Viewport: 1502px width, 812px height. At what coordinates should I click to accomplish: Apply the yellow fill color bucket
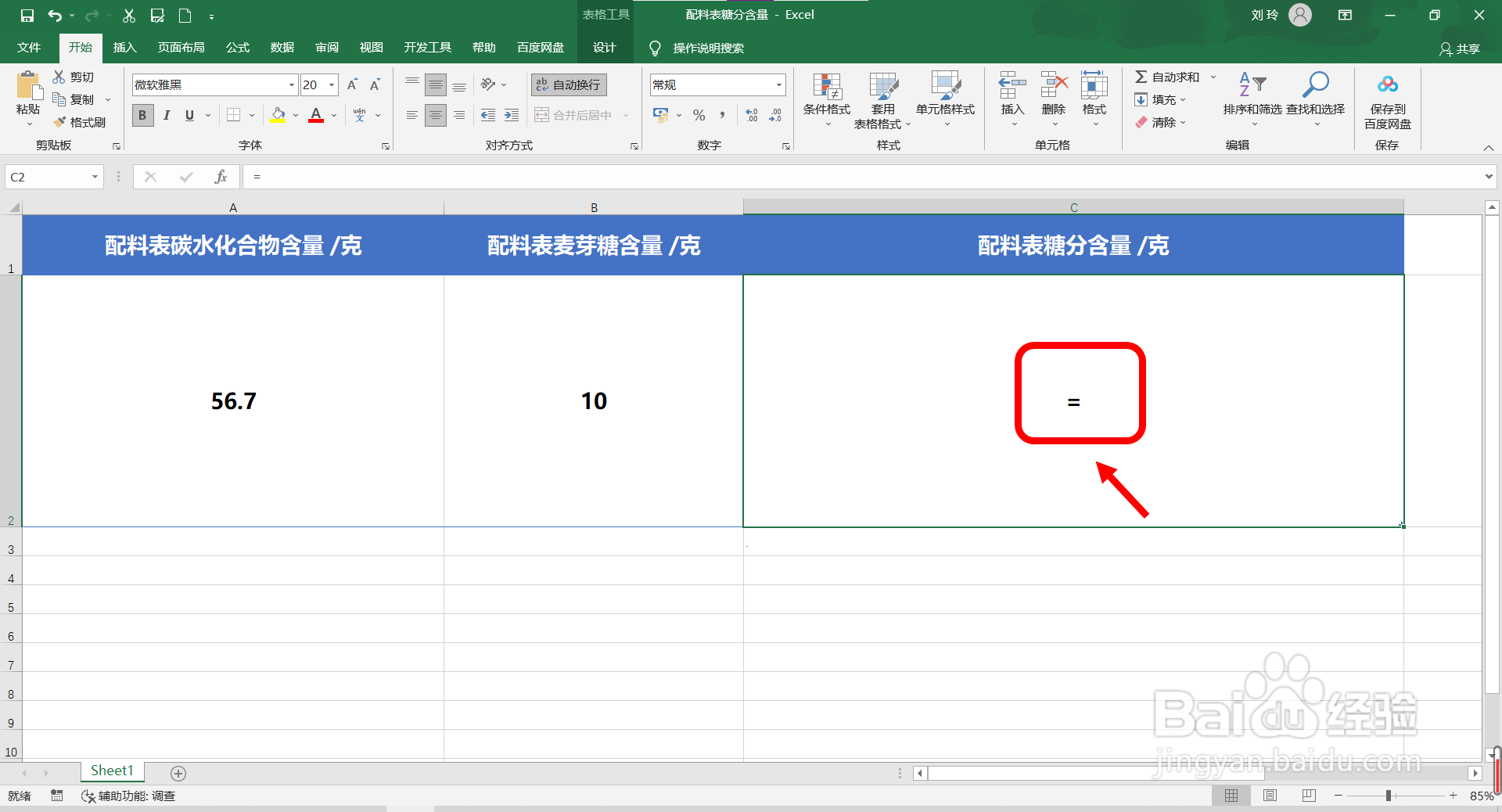pyautogui.click(x=278, y=115)
